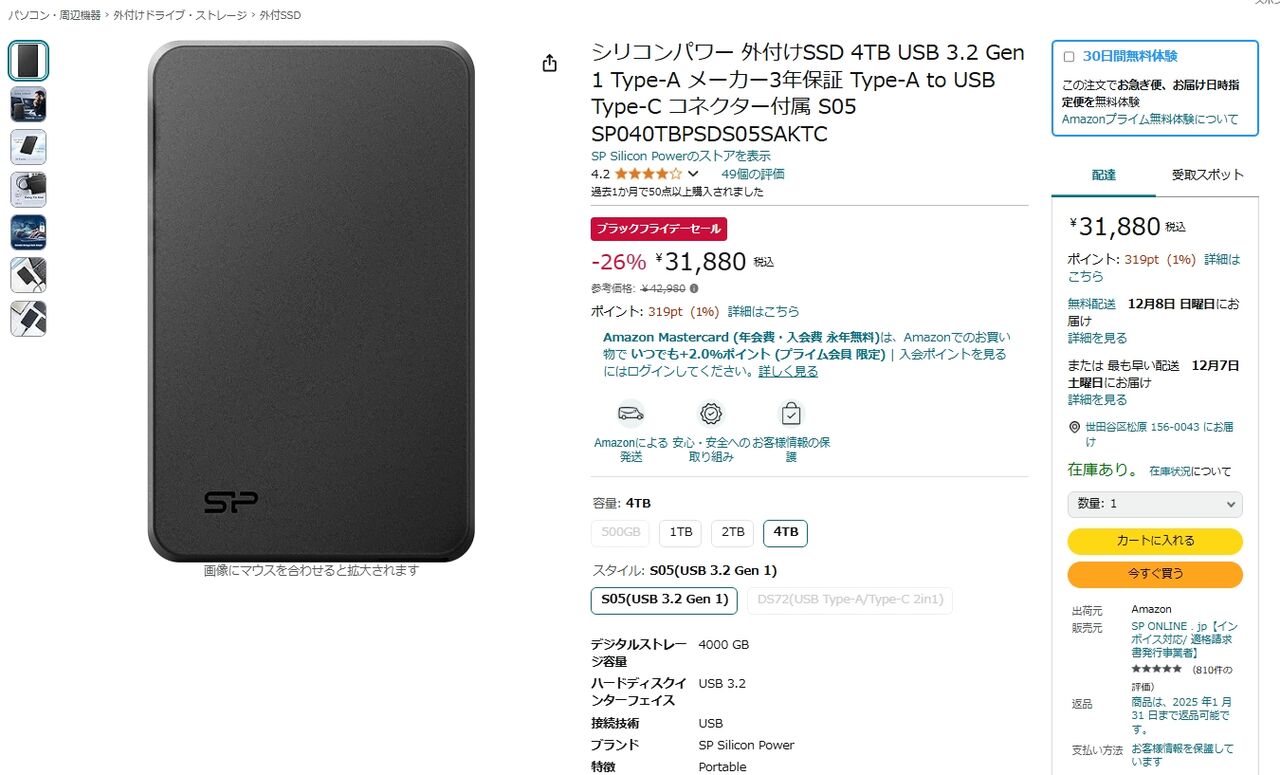Switch to the 受取スポット tab
This screenshot has height=775, width=1280.
1208,175
